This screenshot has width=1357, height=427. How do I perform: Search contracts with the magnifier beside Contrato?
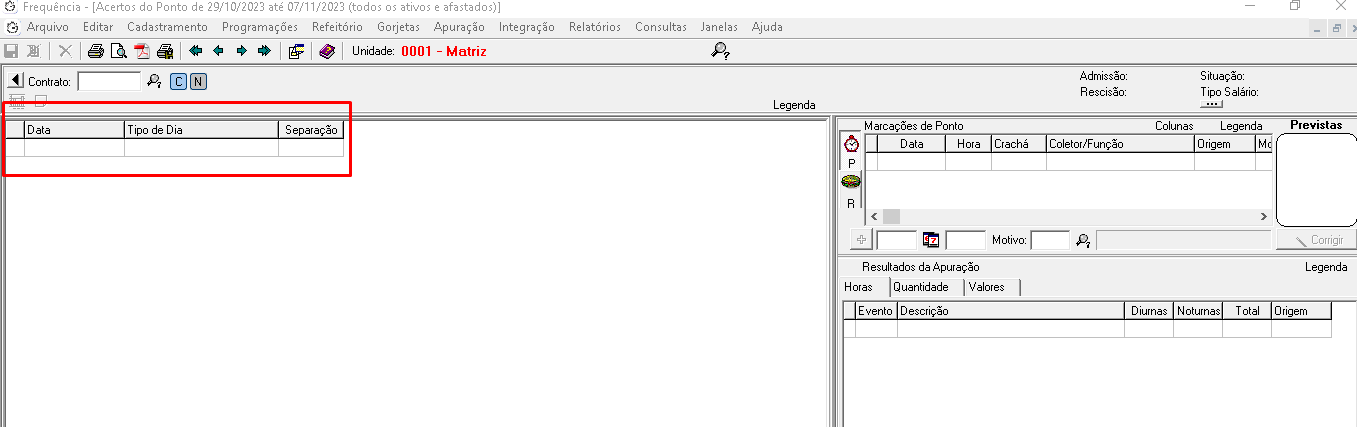(x=154, y=82)
